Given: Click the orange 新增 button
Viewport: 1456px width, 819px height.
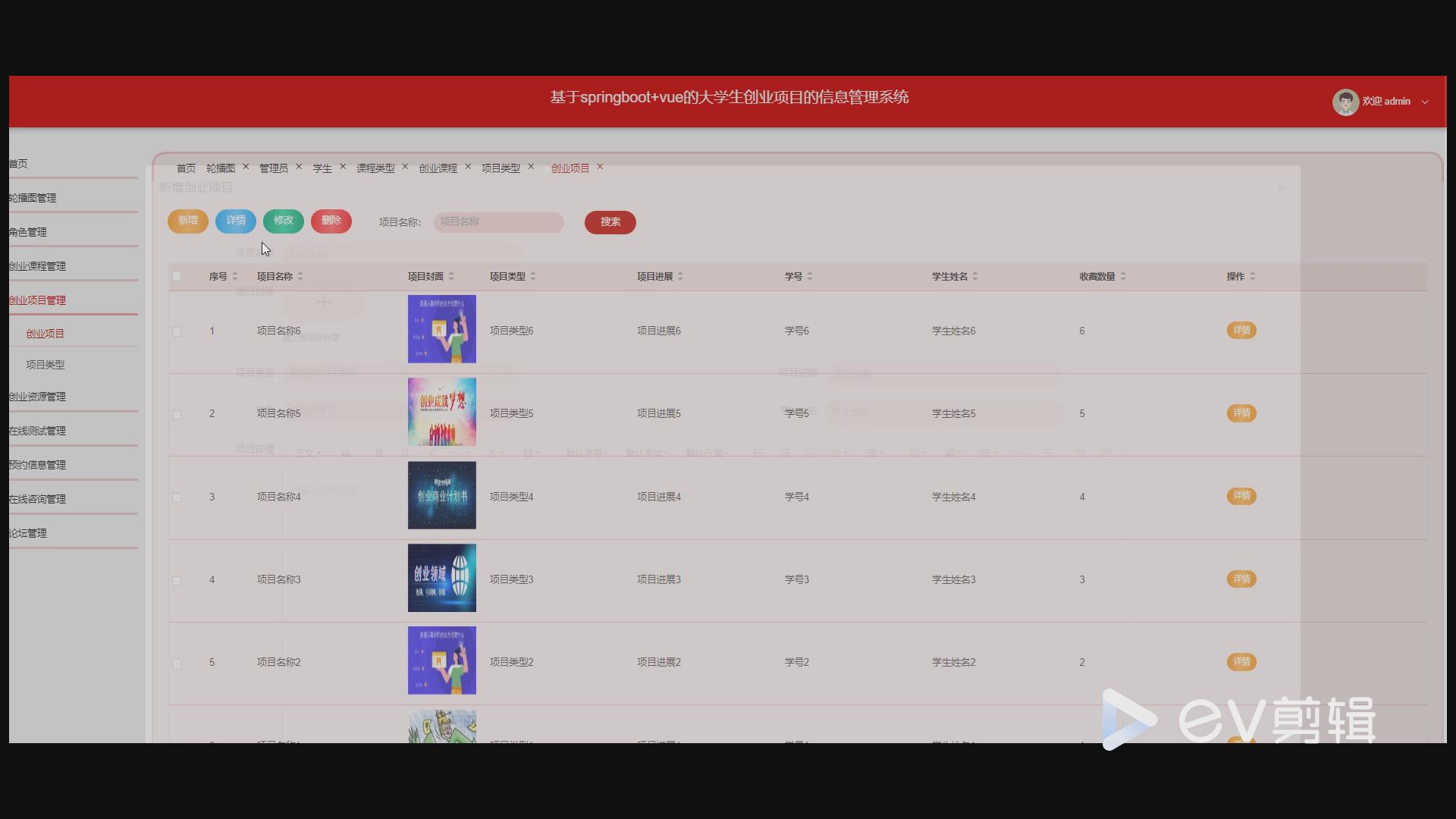Looking at the screenshot, I should pos(188,221).
